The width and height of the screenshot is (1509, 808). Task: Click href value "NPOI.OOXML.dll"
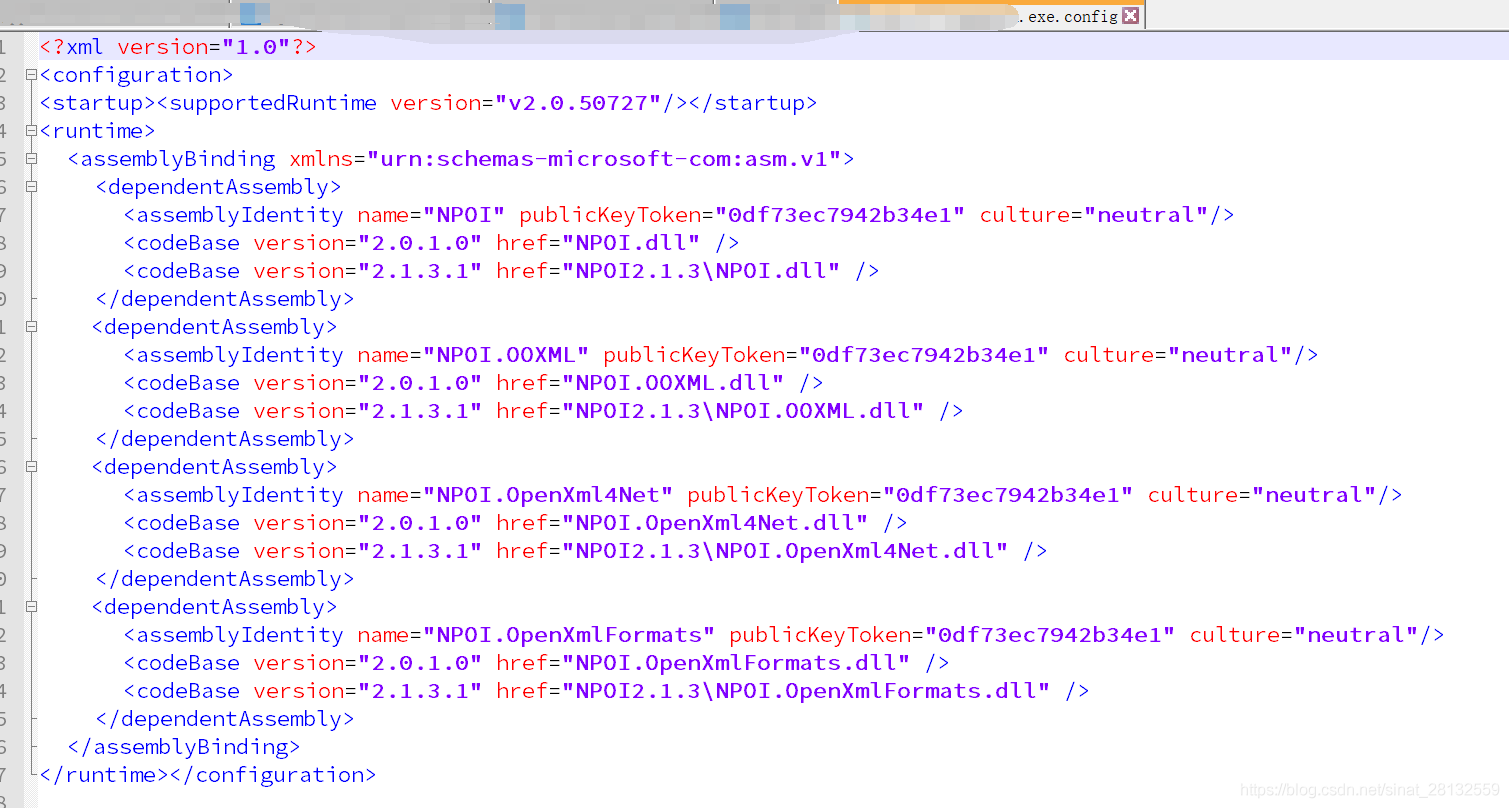(x=673, y=383)
